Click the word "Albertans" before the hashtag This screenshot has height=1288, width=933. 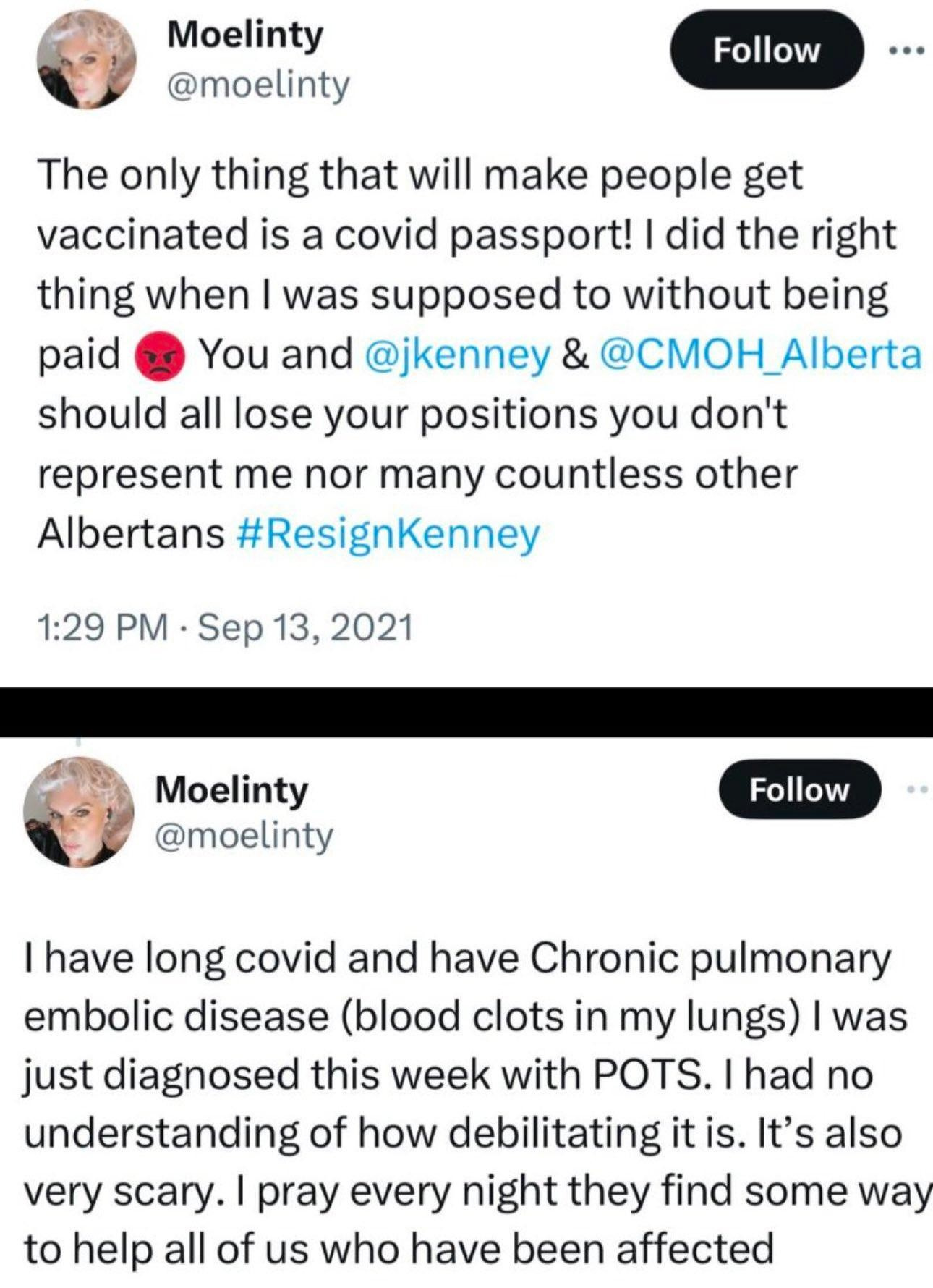[x=131, y=534]
